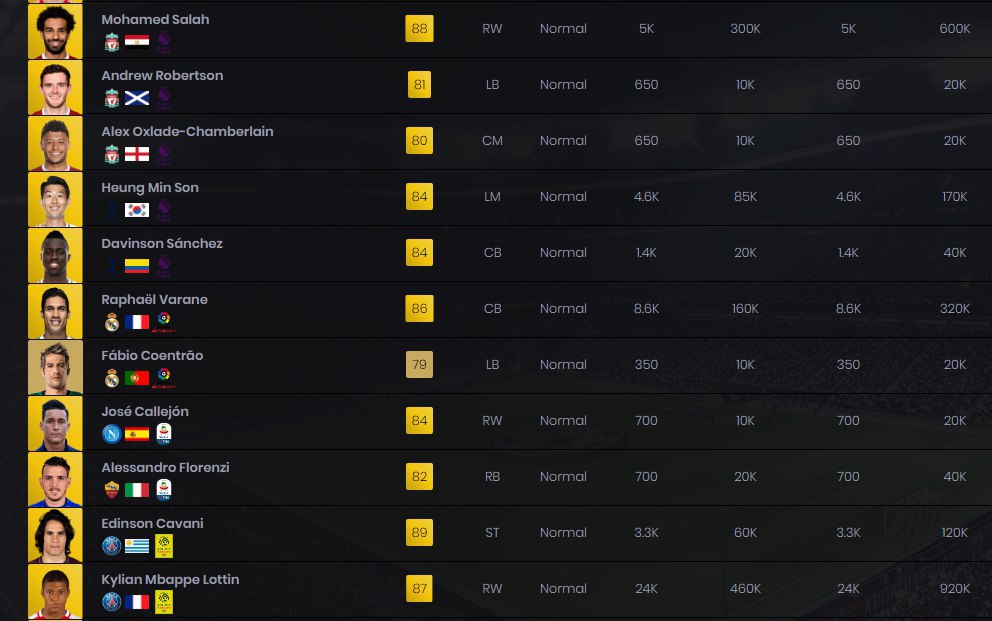Click the Napoli badge under José Callejón
This screenshot has width=992, height=621.
click(112, 434)
